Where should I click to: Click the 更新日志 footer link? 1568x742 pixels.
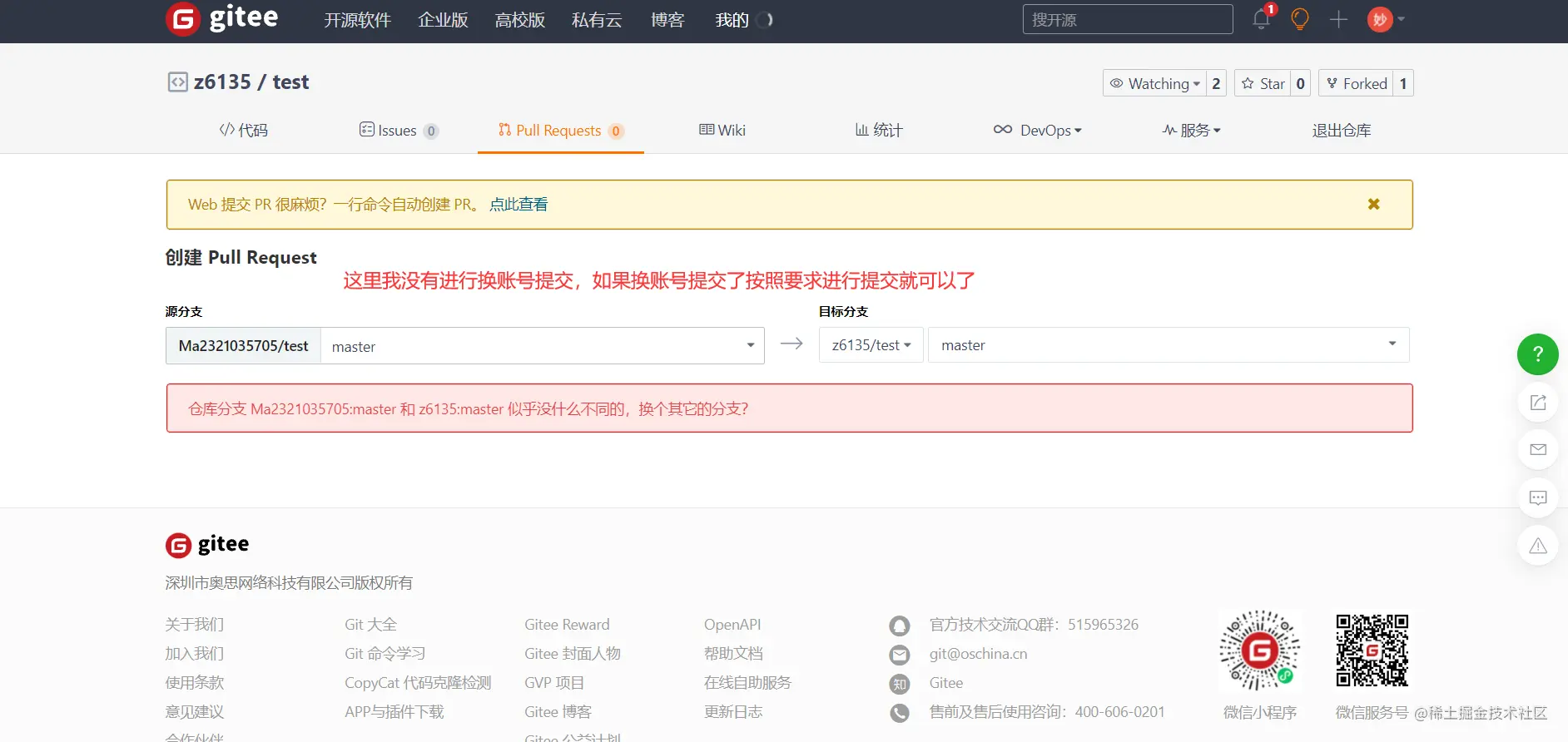pos(733,712)
